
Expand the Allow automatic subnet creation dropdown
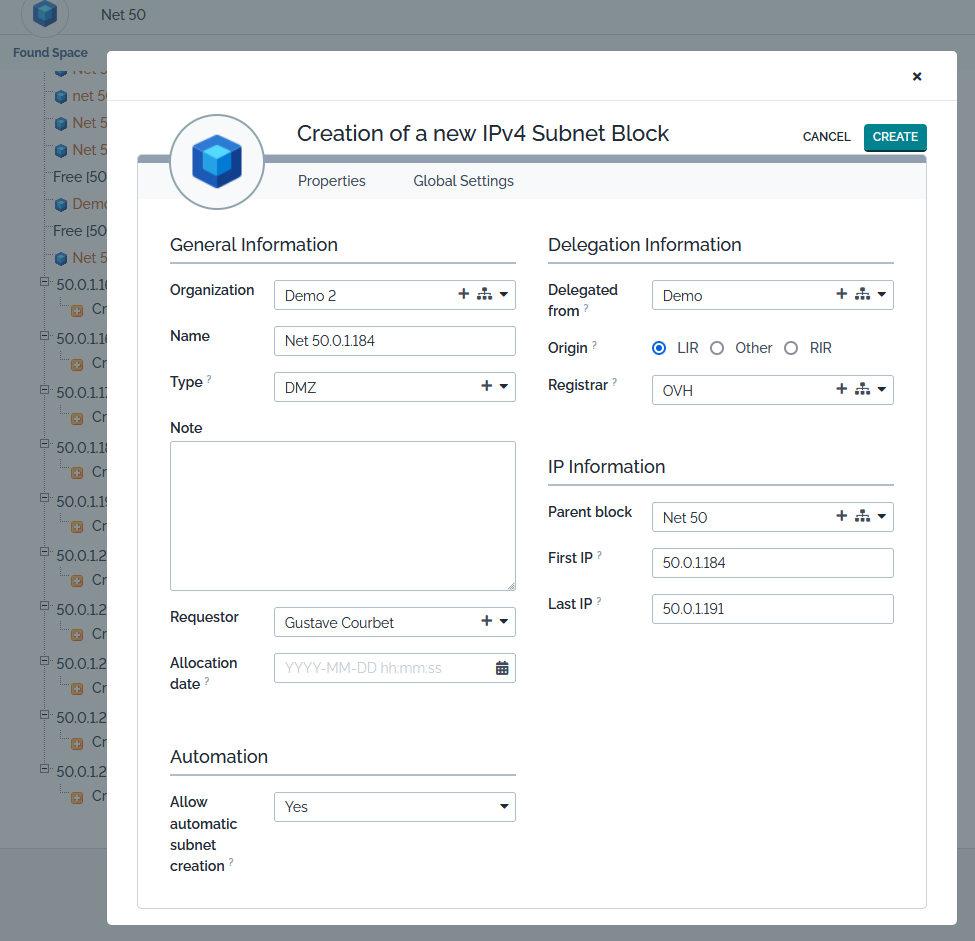click(x=503, y=807)
